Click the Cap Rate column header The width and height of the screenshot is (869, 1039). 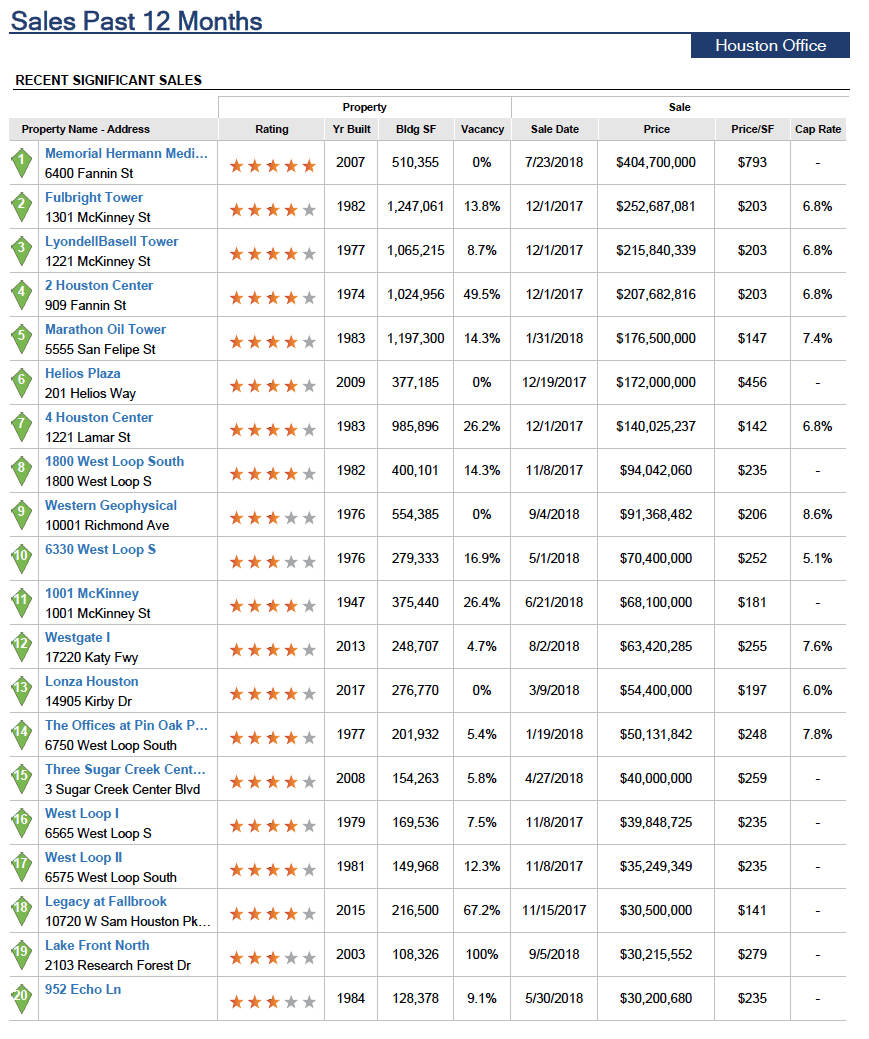coord(818,129)
